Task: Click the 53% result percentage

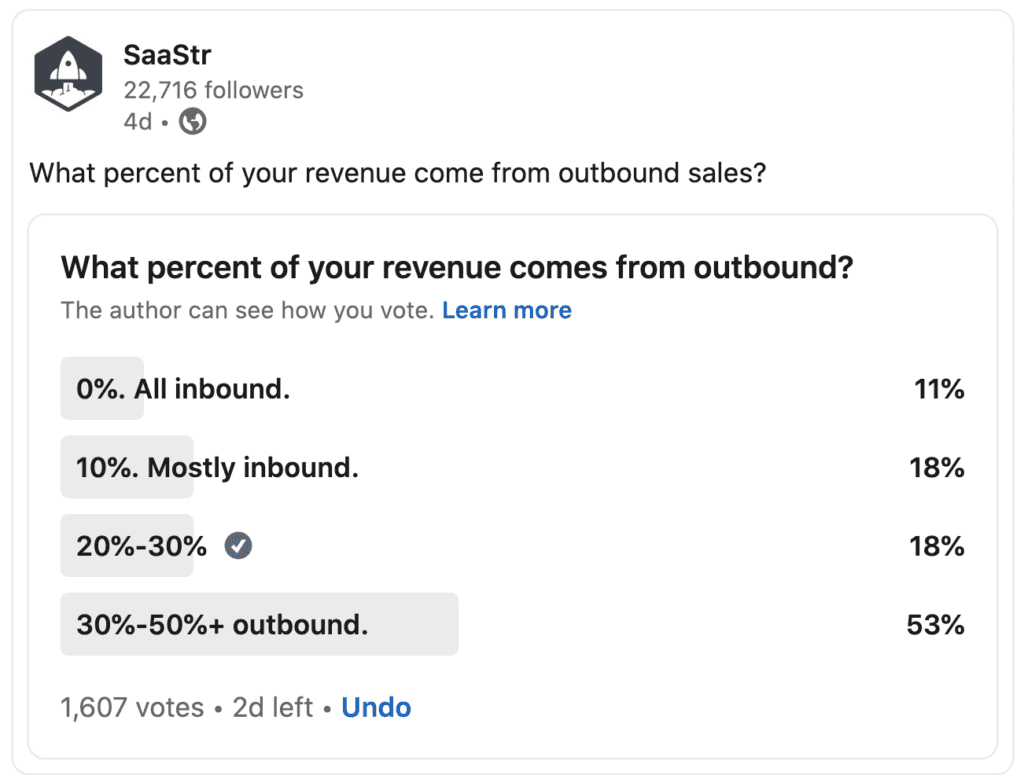Action: coord(935,625)
